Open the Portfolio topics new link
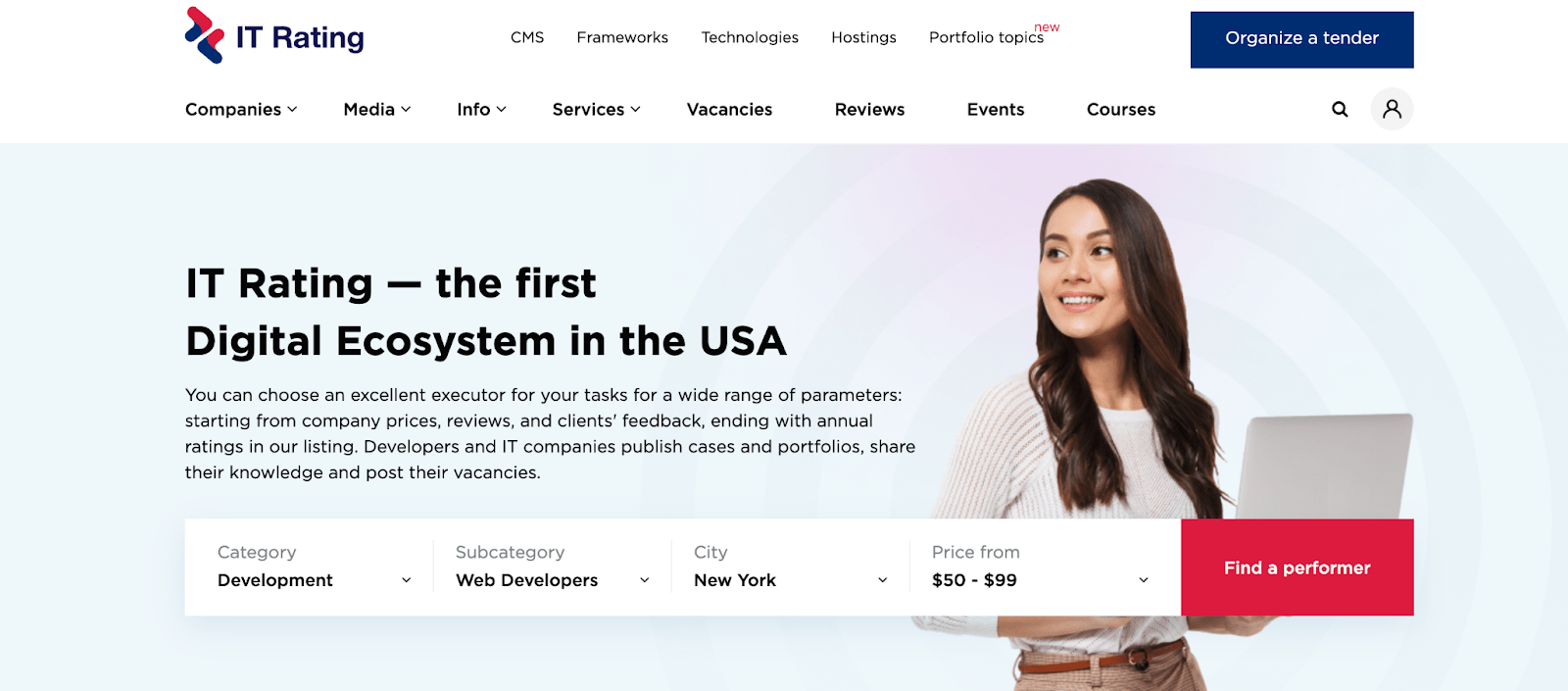Viewport: 1568px width, 691px height. (x=994, y=35)
